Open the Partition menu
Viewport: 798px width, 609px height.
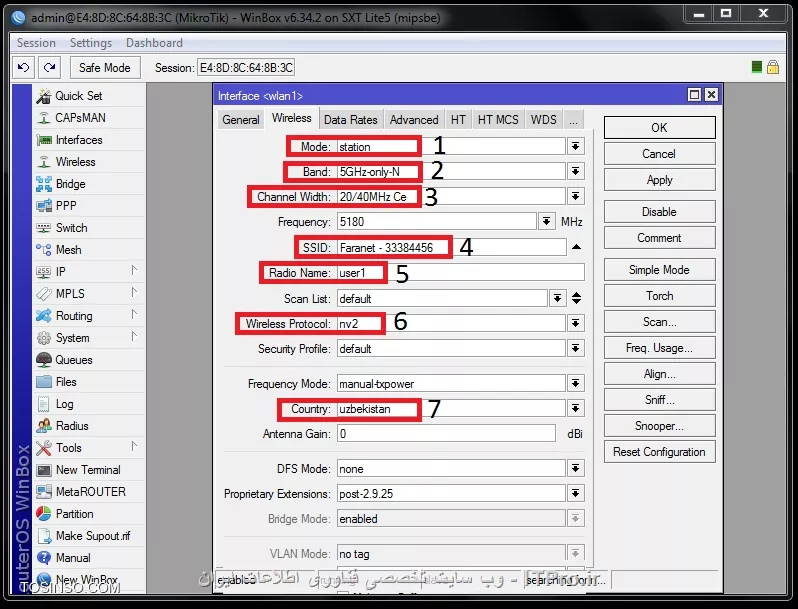[x=89, y=514]
